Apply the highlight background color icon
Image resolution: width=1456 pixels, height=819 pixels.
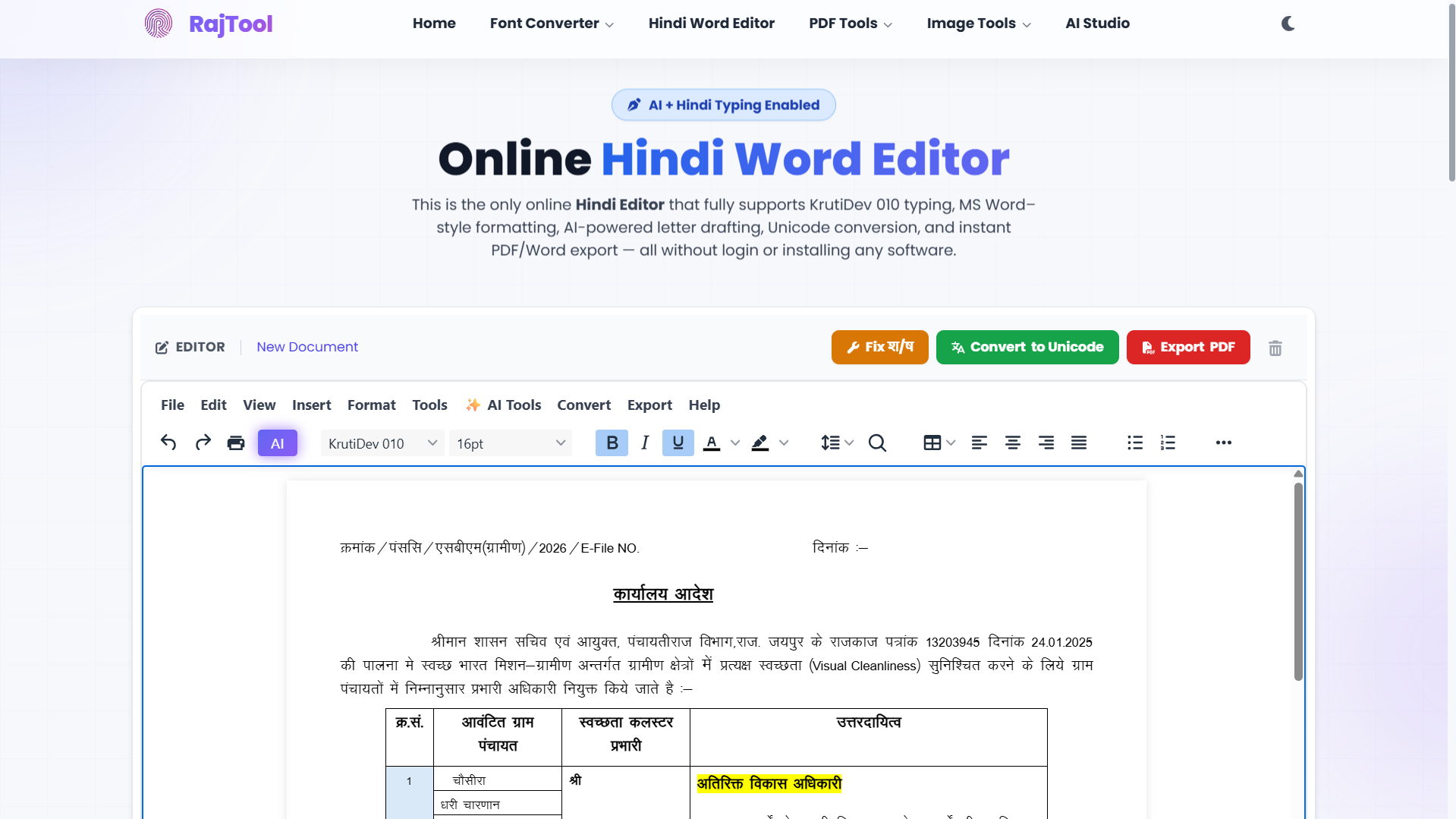[760, 443]
